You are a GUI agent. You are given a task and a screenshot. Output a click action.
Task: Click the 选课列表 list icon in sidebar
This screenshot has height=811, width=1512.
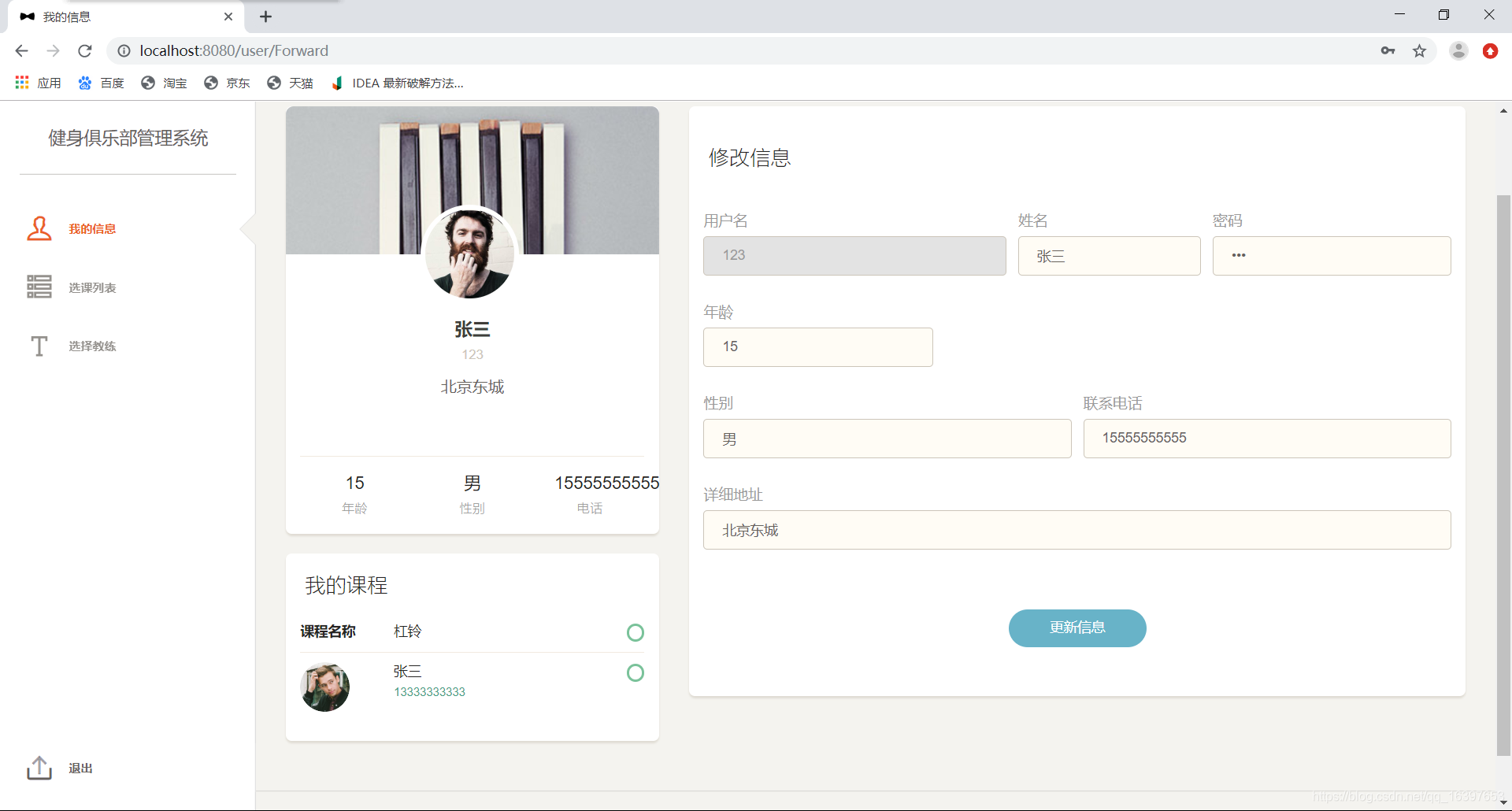coord(39,287)
